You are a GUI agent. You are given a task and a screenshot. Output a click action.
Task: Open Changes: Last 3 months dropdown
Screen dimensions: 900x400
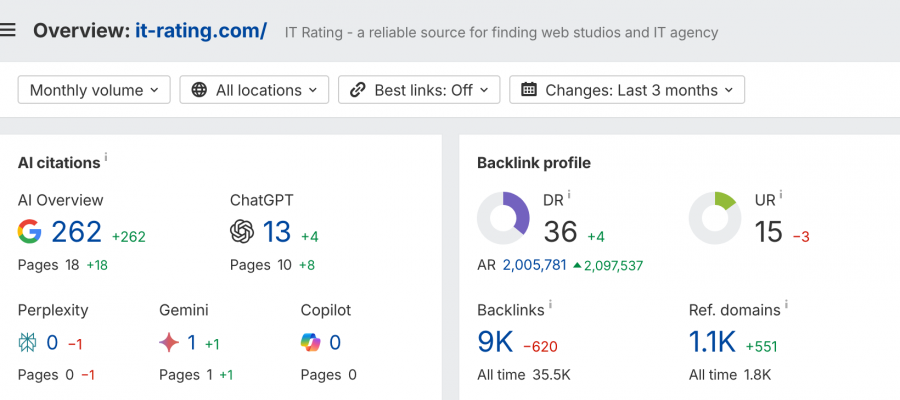click(627, 90)
